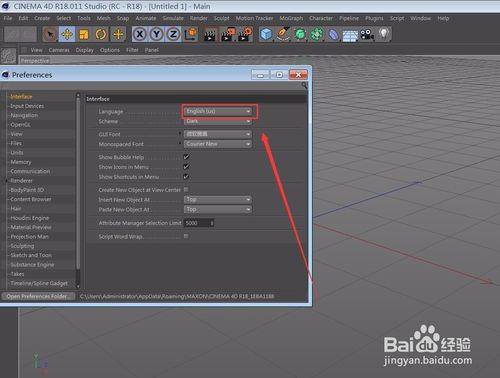Click Open Preferences Folder button
Image resolution: width=500 pixels, height=378 pixels.
(39, 296)
